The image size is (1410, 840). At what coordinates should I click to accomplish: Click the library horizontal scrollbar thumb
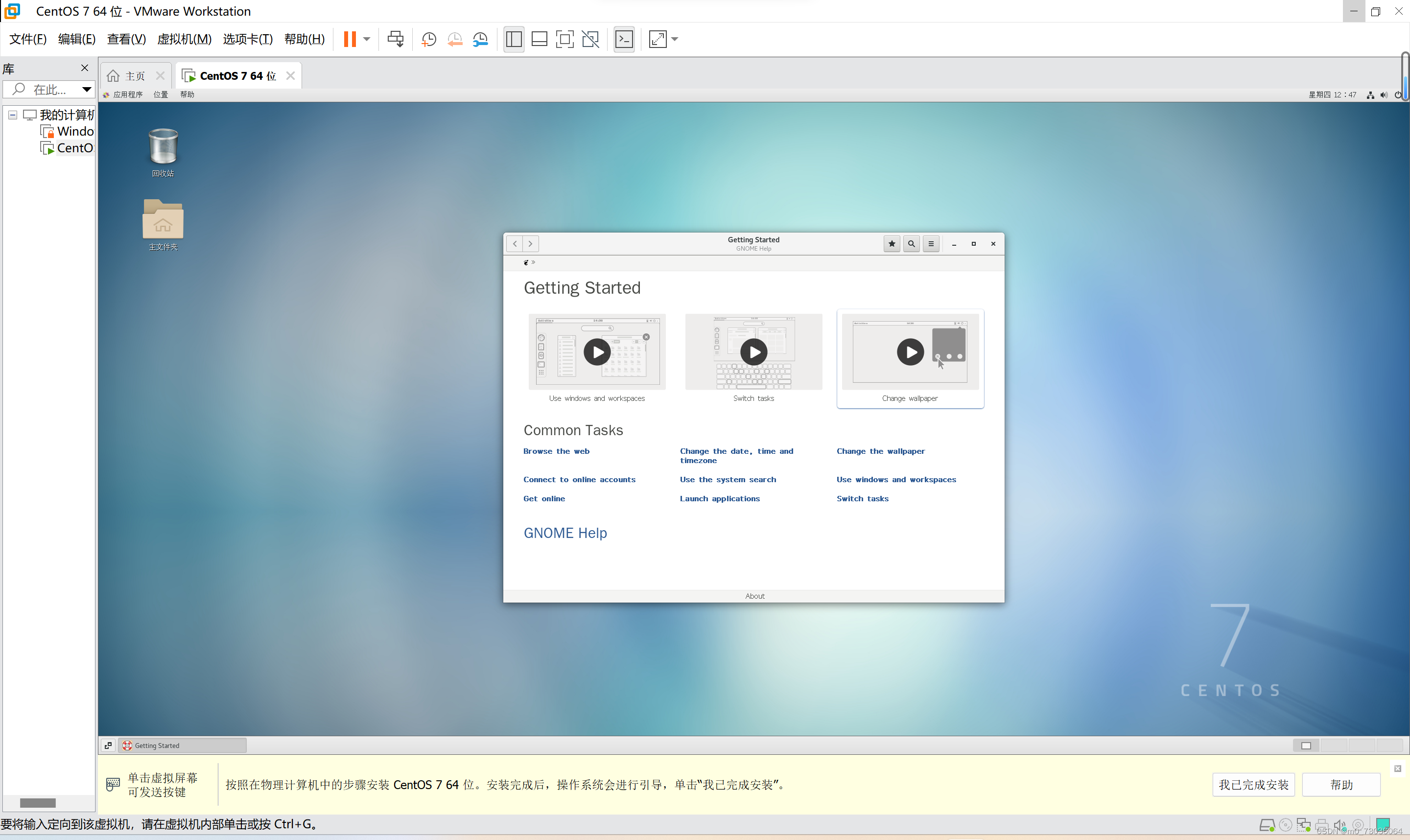tap(37, 803)
